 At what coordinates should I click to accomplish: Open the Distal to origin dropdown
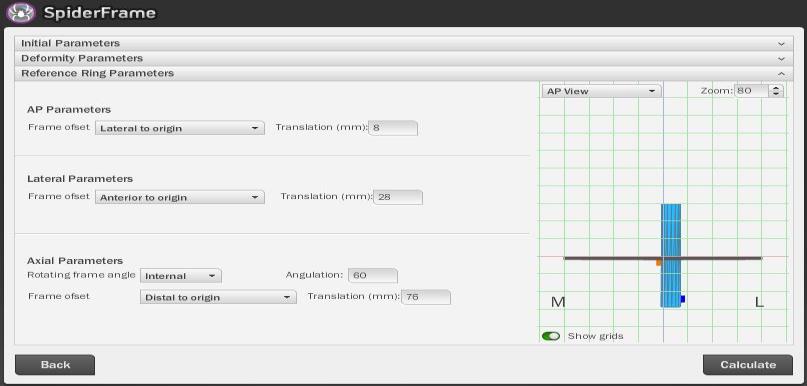point(218,297)
